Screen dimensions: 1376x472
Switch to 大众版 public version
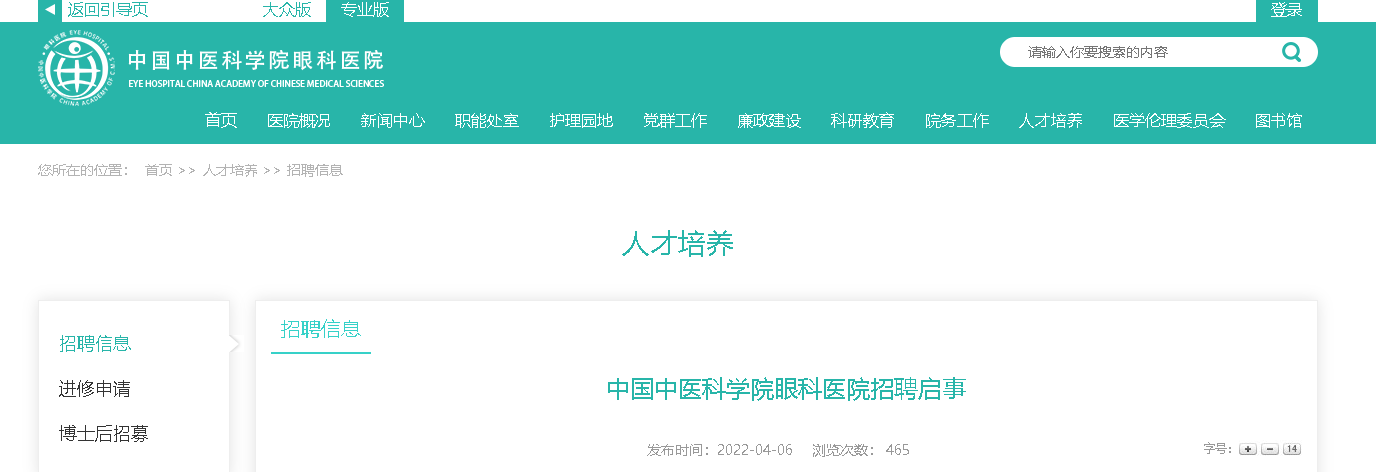(x=286, y=10)
